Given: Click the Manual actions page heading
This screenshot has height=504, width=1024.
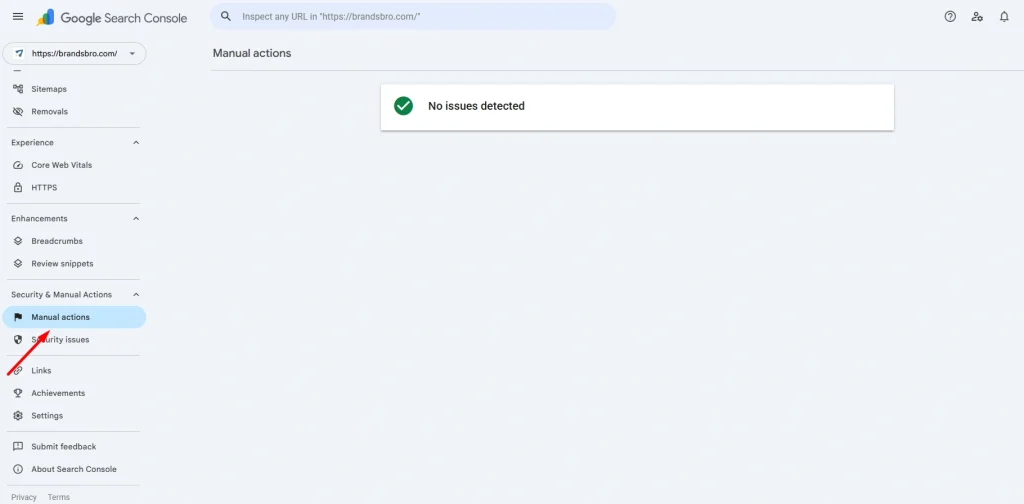Looking at the screenshot, I should [252, 53].
